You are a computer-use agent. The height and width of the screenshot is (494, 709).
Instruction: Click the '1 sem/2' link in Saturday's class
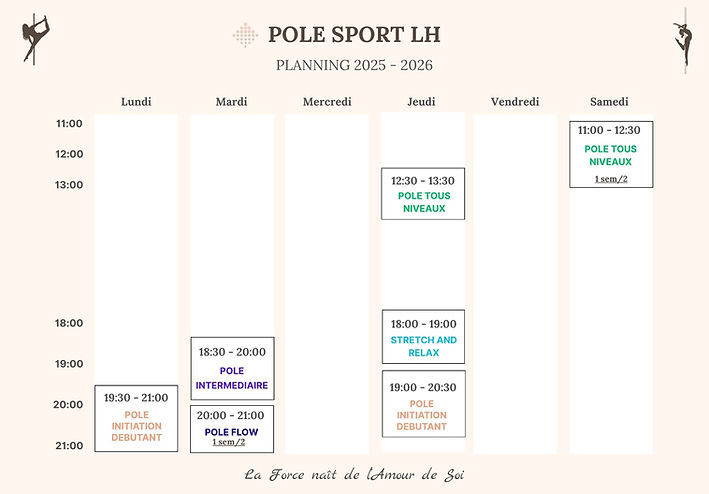click(611, 179)
